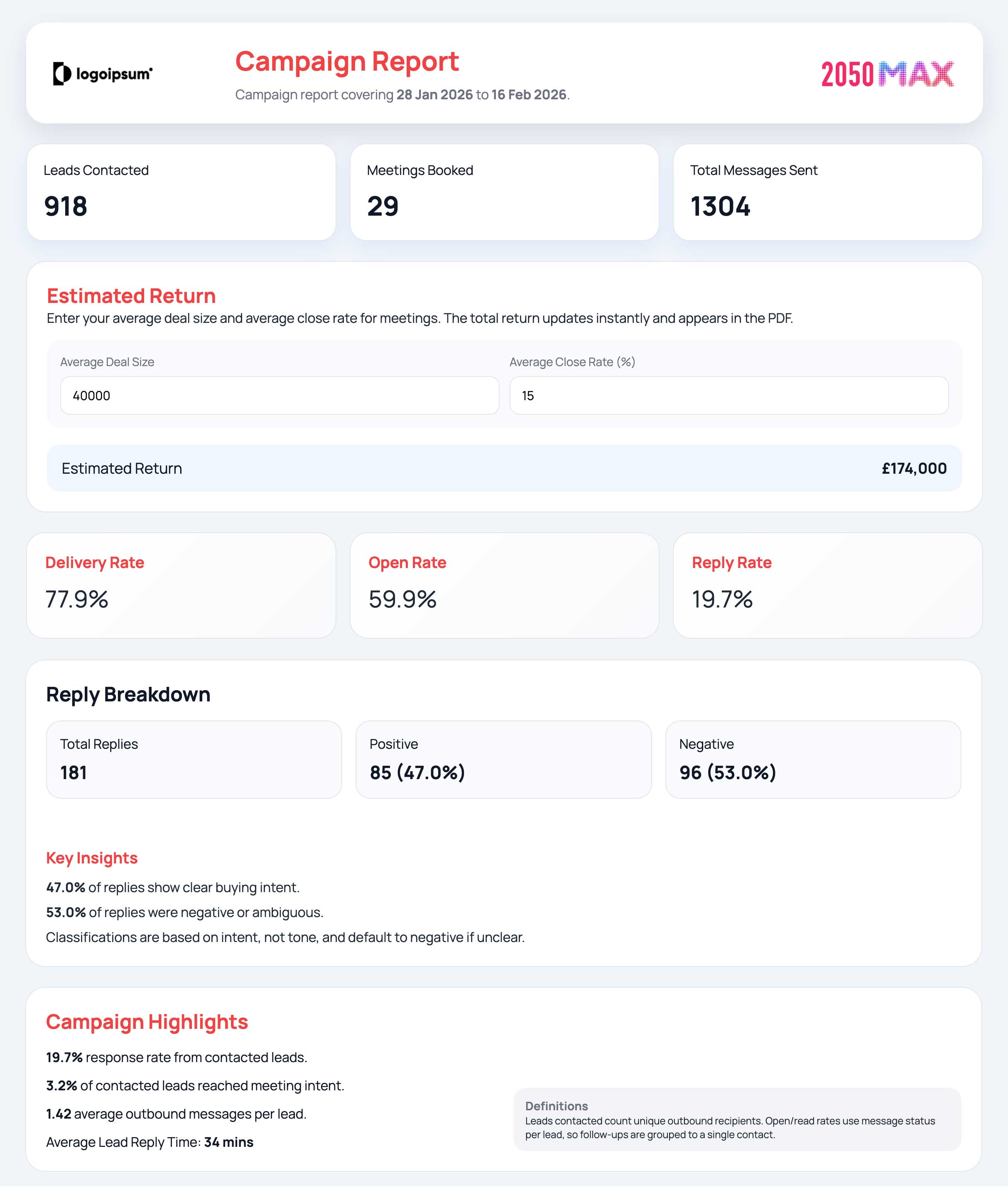Click the Reply Rate card
The image size is (1008, 1188).
827,585
